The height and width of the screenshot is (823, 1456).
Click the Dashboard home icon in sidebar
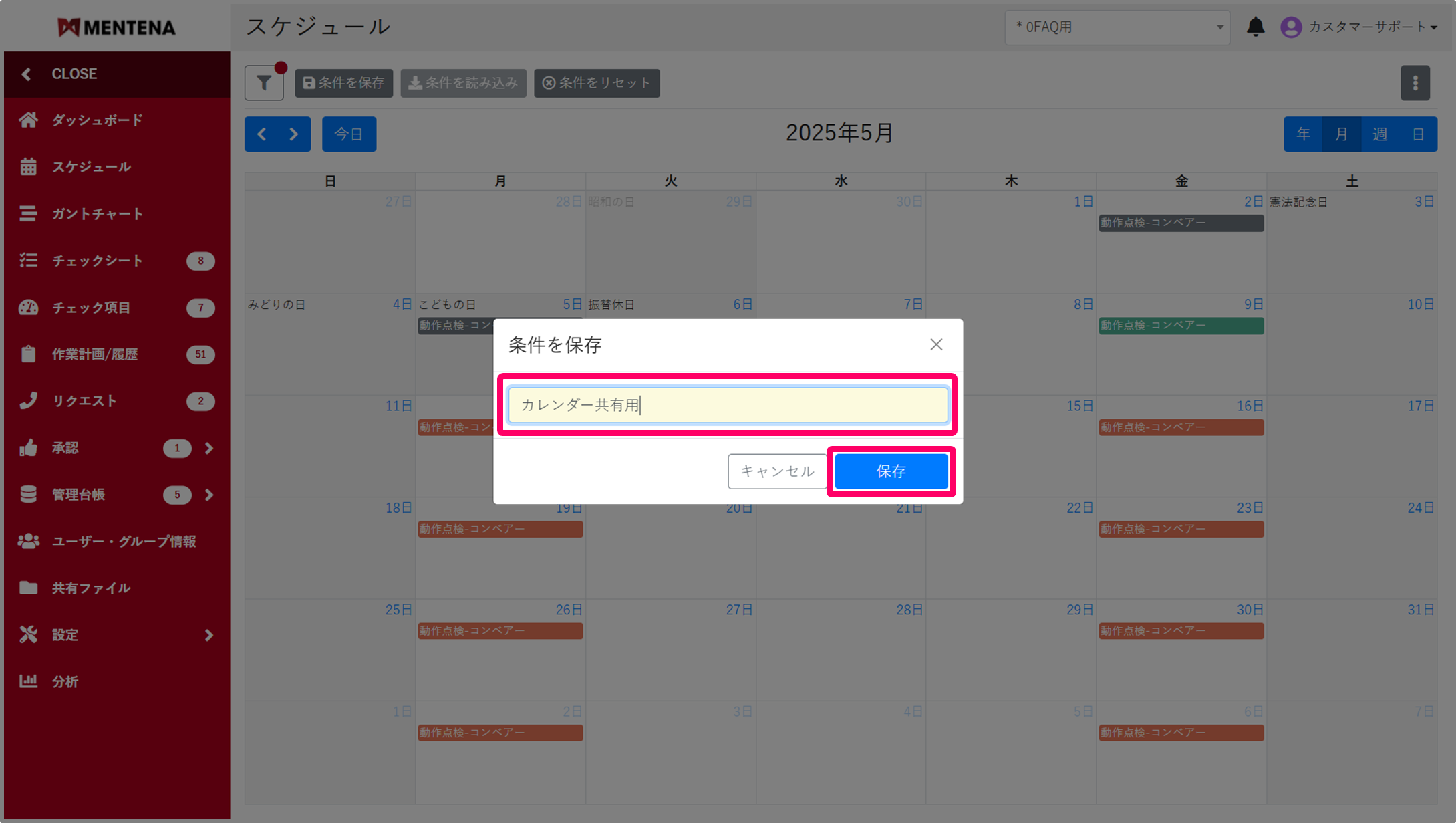28,120
